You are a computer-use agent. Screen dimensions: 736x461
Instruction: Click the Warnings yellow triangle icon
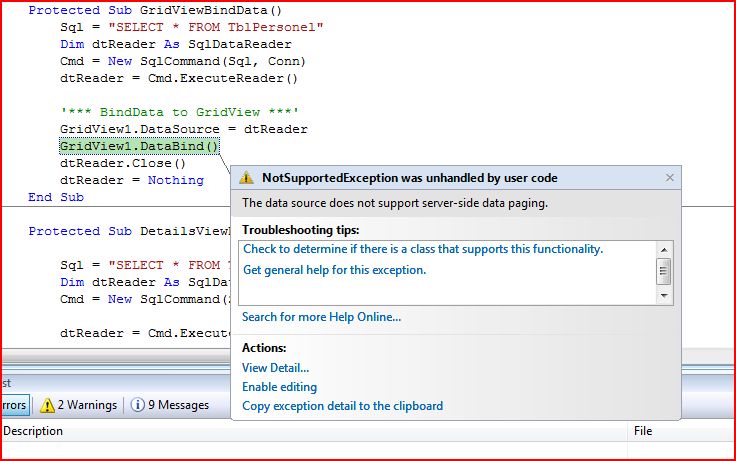point(46,405)
